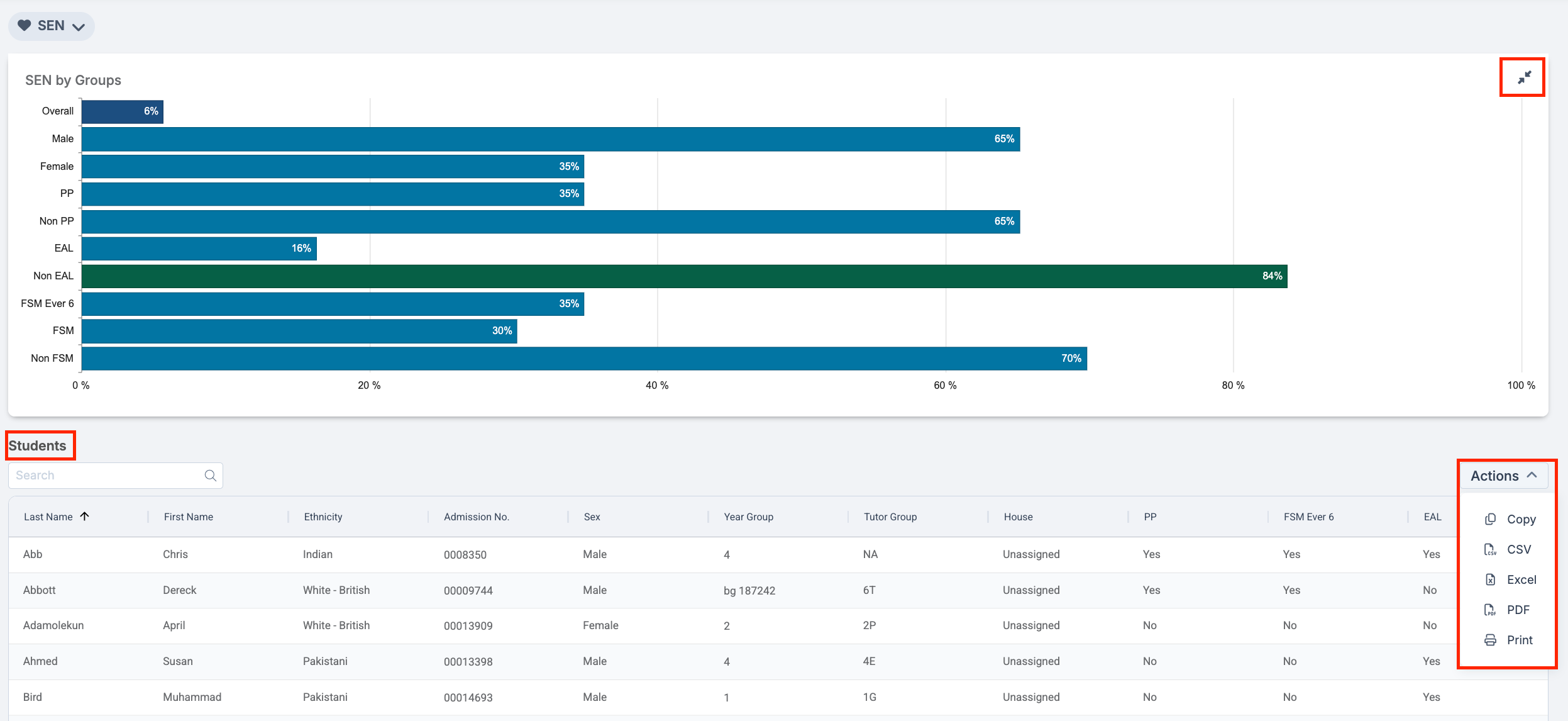Click the heart icon beside SEN
Viewport: 1568px width, 721px height.
click(24, 26)
